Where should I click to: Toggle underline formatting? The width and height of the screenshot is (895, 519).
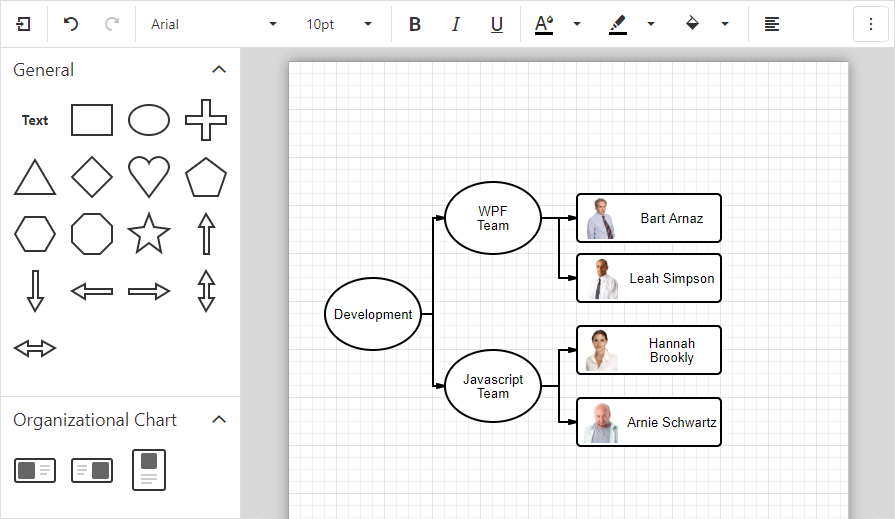(x=497, y=24)
